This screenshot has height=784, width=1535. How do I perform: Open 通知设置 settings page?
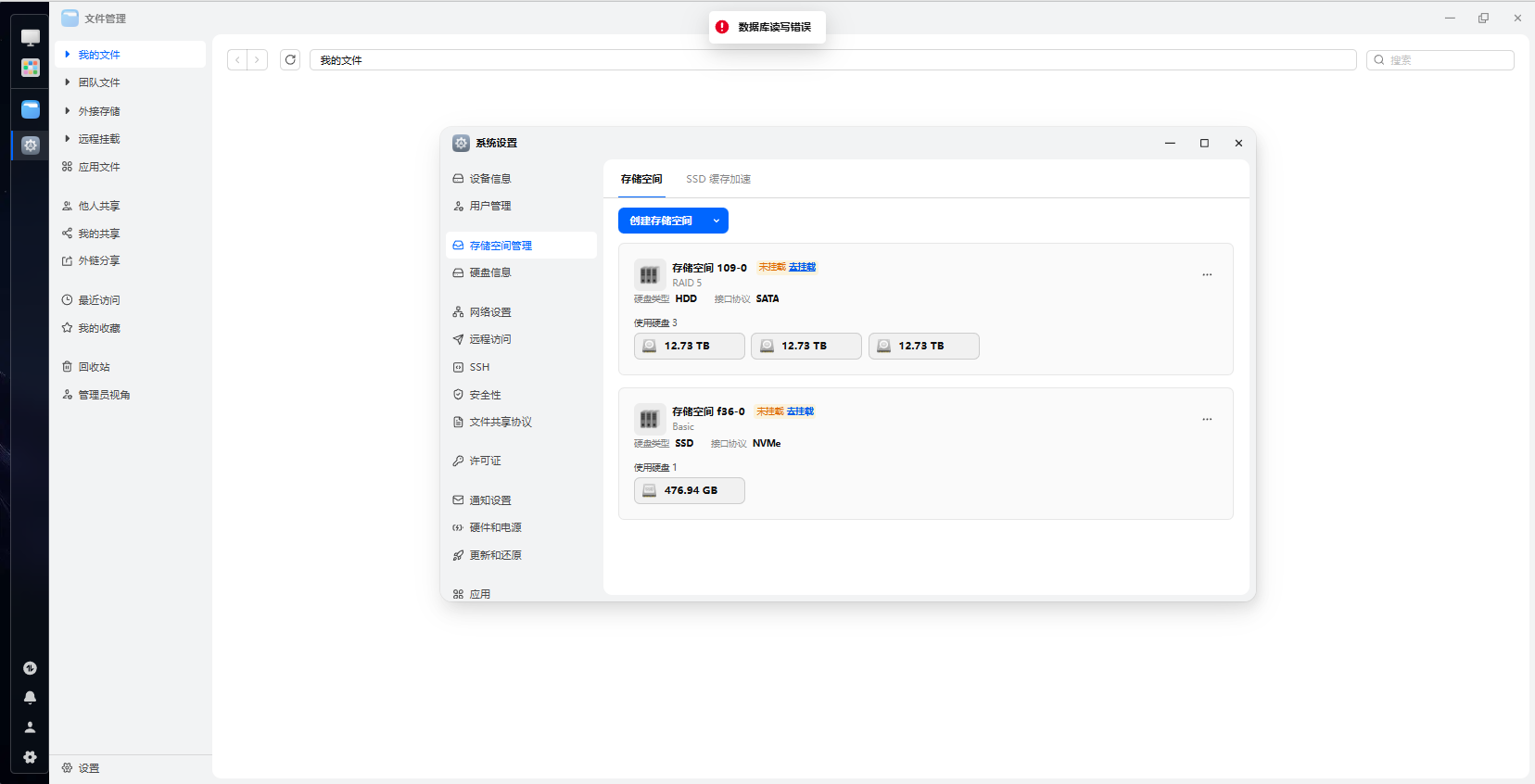[x=521, y=500]
